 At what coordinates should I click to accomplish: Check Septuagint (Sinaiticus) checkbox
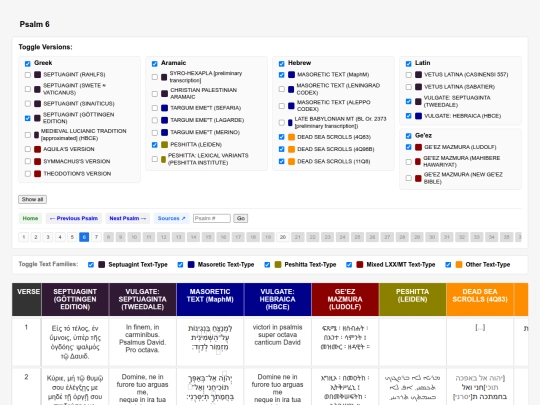point(28,104)
